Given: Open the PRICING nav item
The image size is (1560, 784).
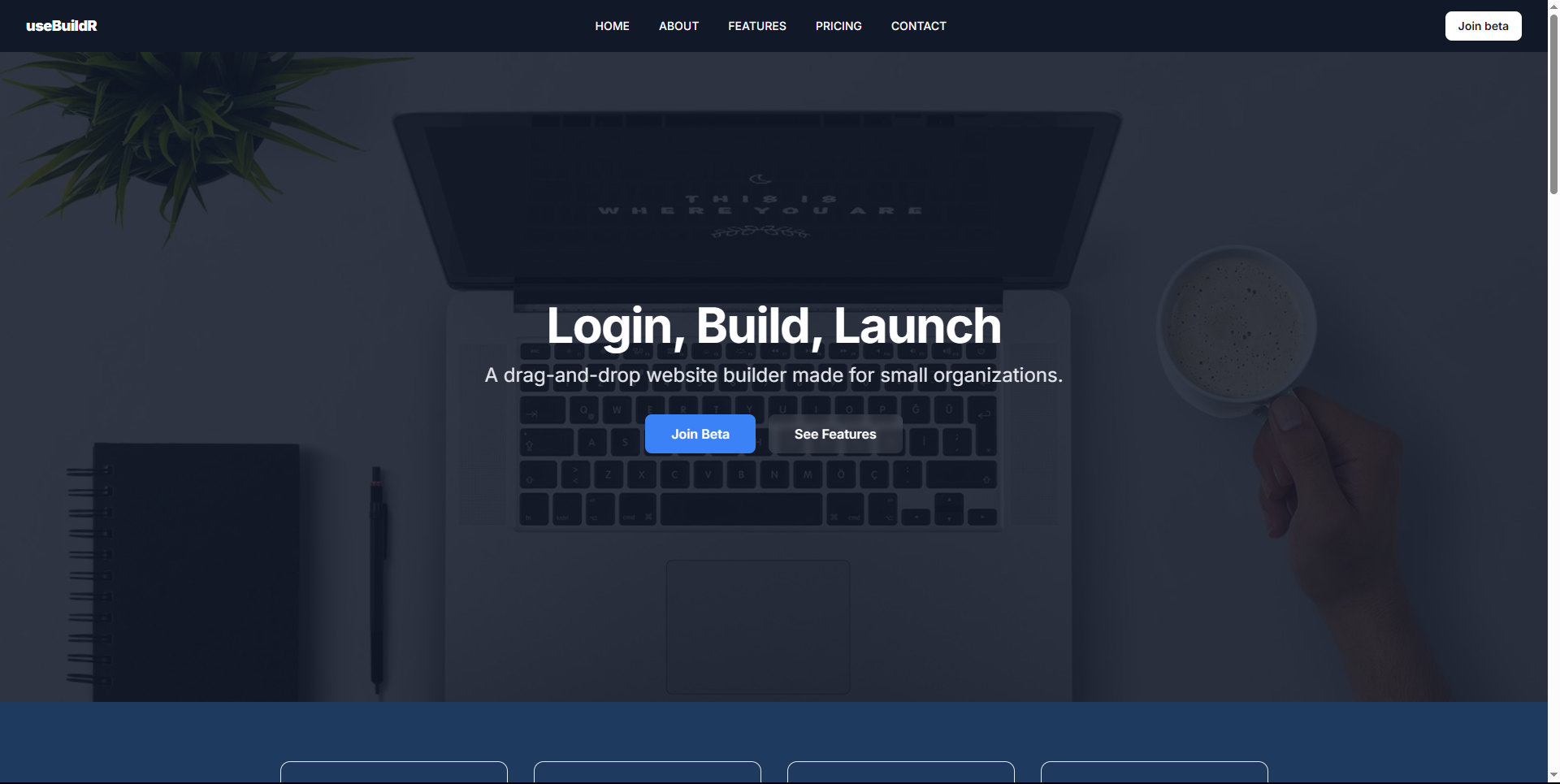Looking at the screenshot, I should click(838, 26).
